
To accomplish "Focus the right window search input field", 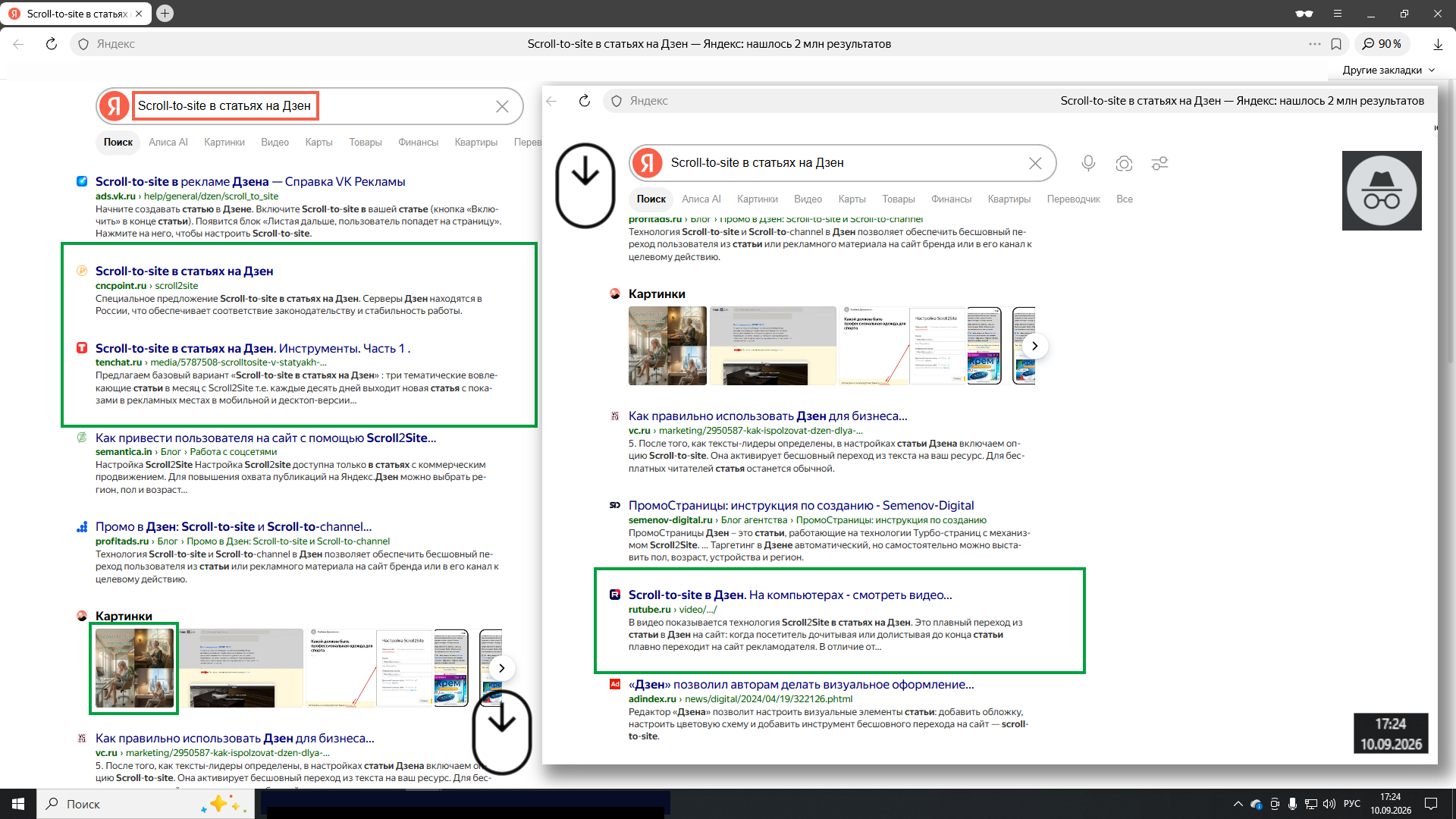I will 842,163.
